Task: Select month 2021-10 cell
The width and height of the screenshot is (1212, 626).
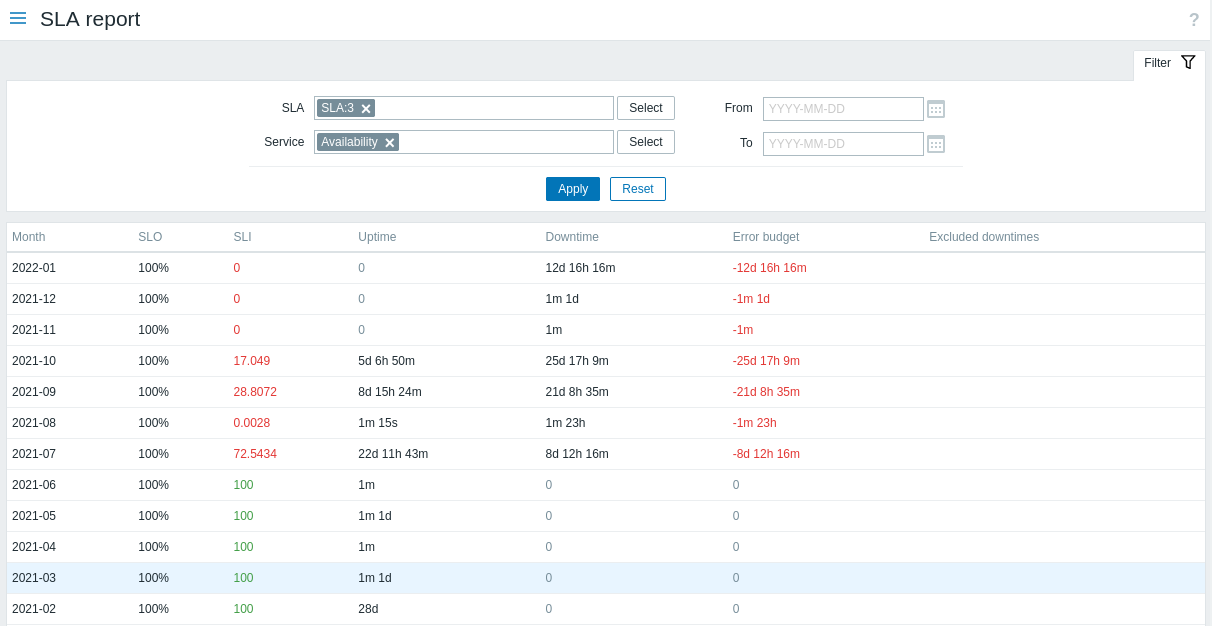Action: [x=34, y=361]
